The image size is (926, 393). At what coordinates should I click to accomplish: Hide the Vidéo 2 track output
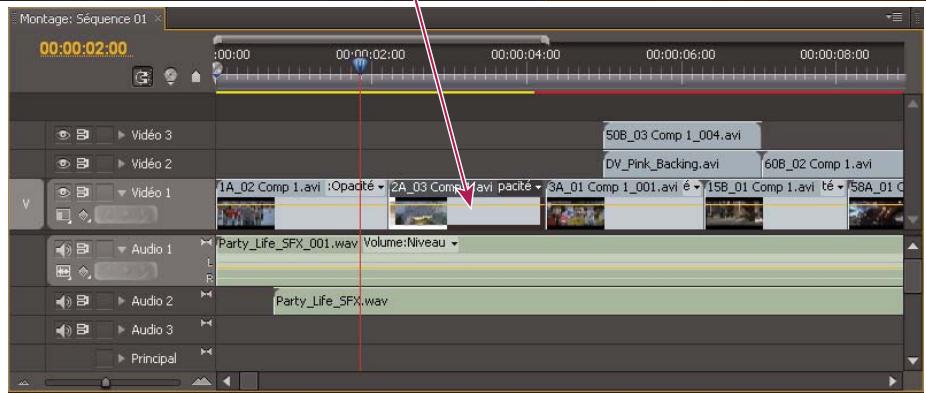point(63,163)
